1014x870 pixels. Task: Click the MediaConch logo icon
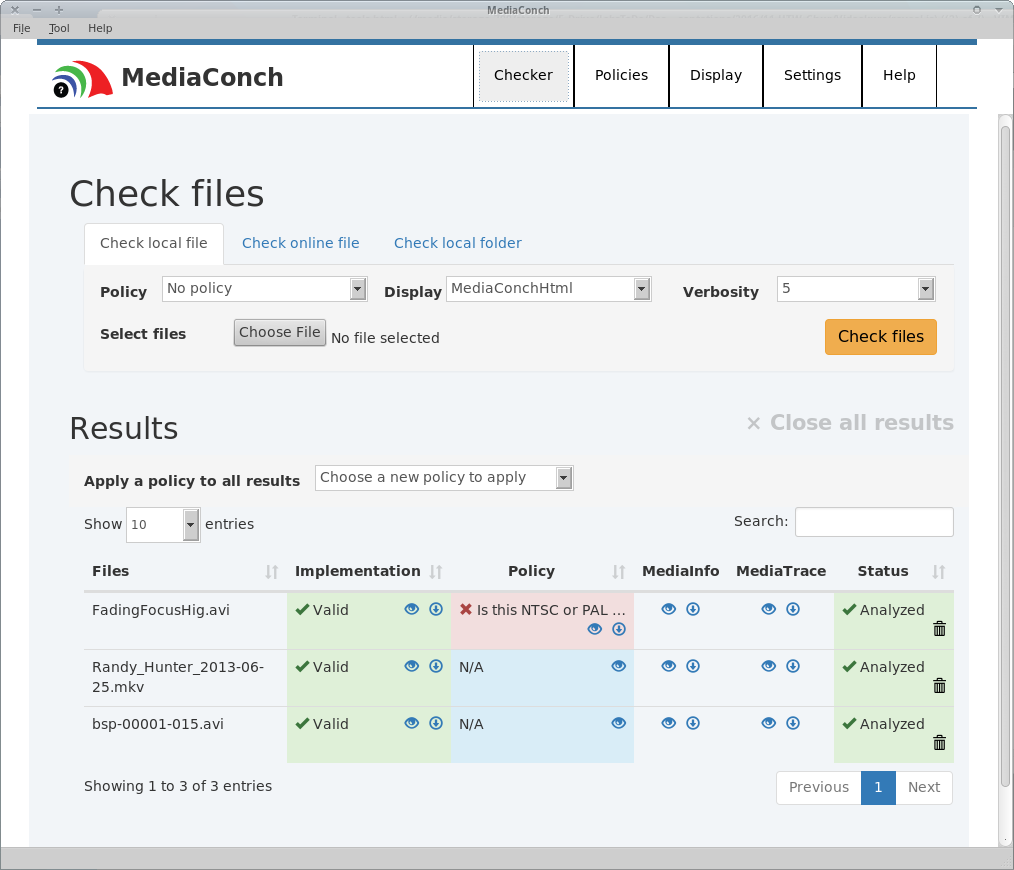(81, 78)
